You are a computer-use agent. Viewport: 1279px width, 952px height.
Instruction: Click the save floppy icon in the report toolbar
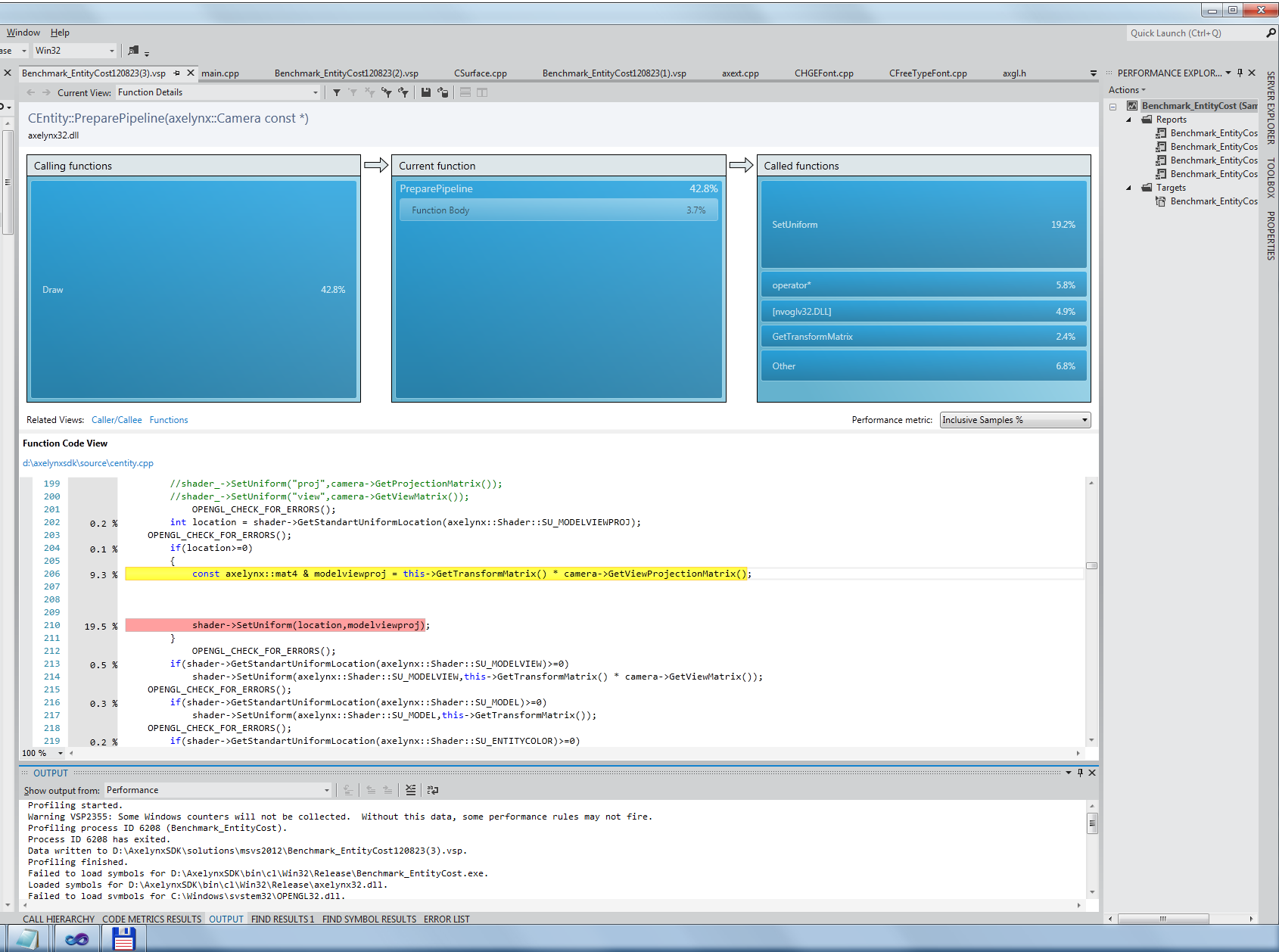click(426, 92)
